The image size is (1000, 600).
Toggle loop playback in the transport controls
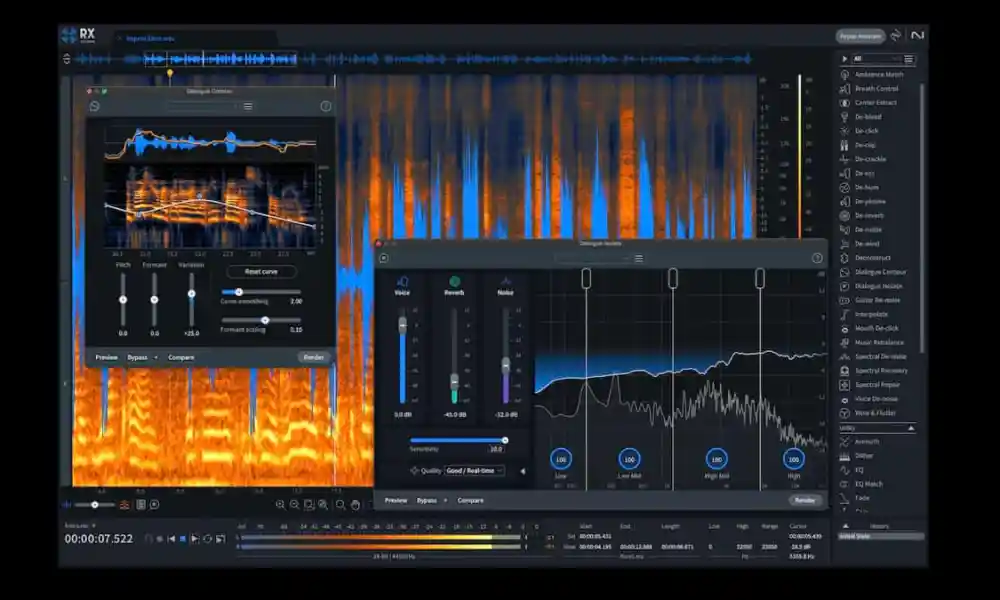(x=207, y=540)
